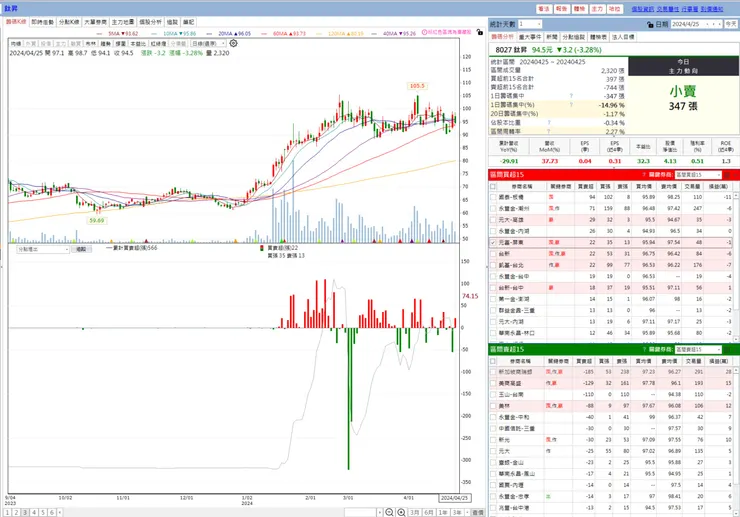This screenshot has width=740, height=517.
Task: Open help icon next to 1日籌碼集中(%)
Action: pyautogui.click(x=571, y=105)
